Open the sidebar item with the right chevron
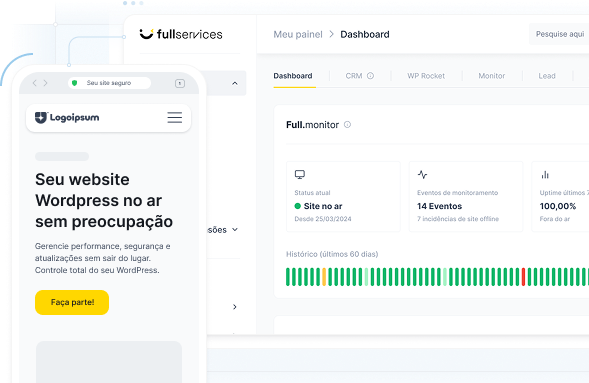 pyautogui.click(x=235, y=307)
